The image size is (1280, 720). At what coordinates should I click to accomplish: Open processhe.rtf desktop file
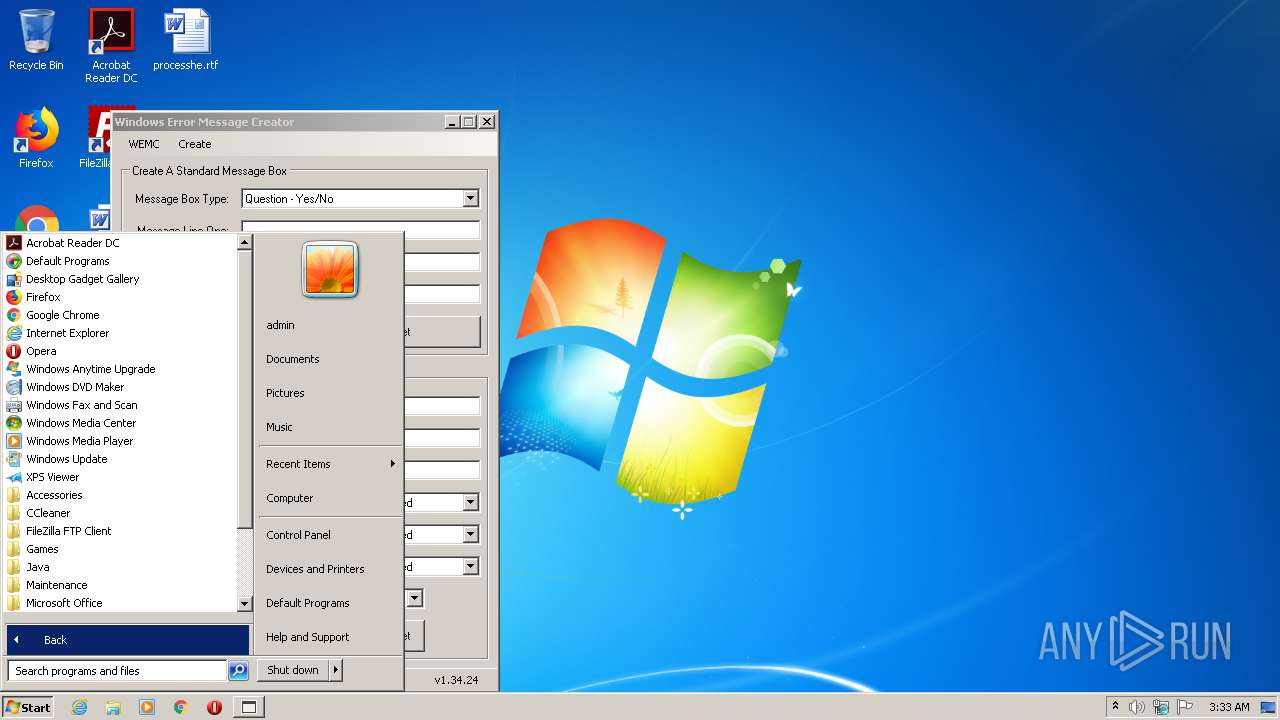pyautogui.click(x=186, y=40)
